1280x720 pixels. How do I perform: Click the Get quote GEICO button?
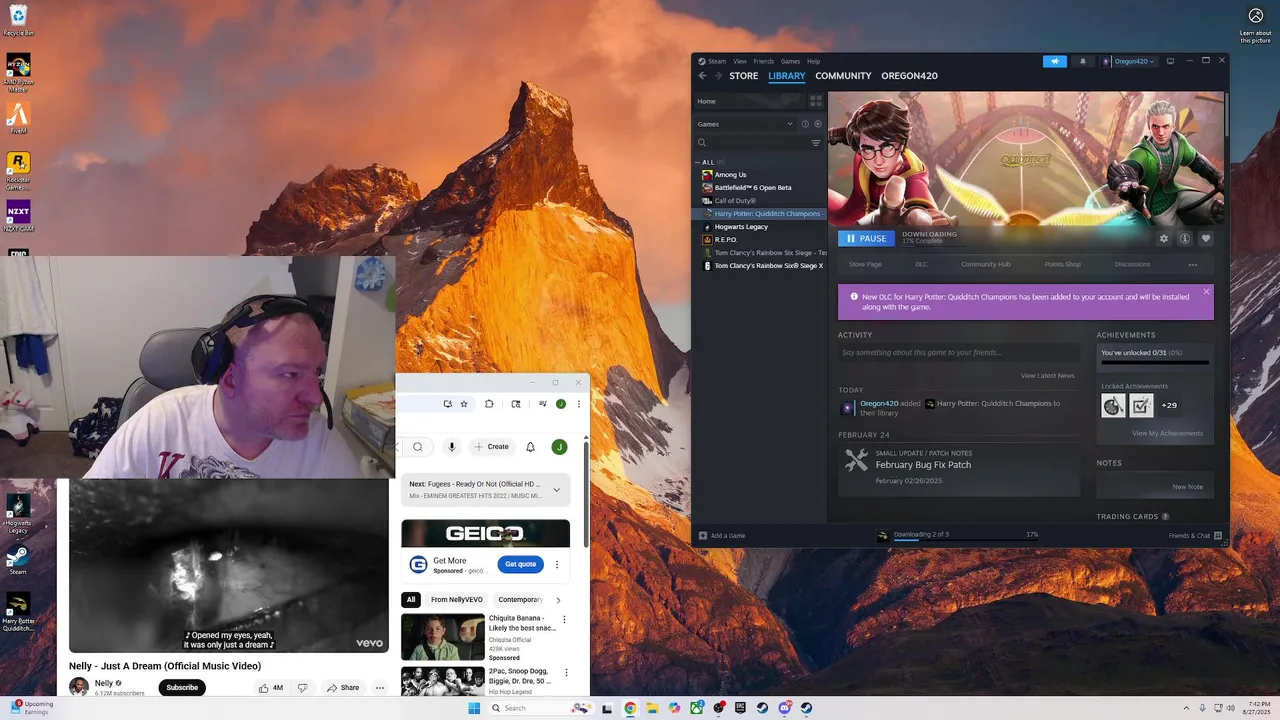520,564
